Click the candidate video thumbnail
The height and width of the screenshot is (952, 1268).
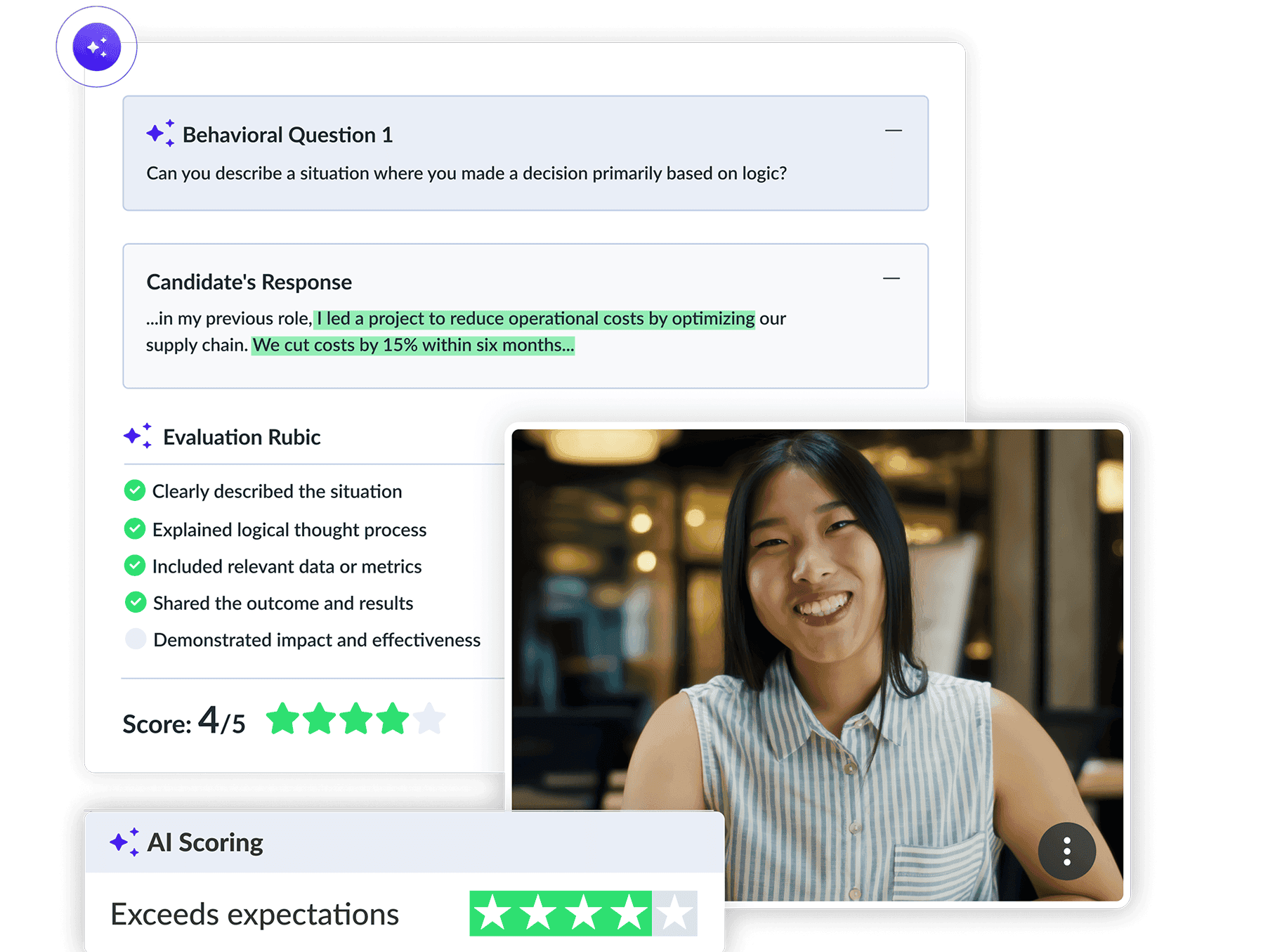[x=817, y=665]
